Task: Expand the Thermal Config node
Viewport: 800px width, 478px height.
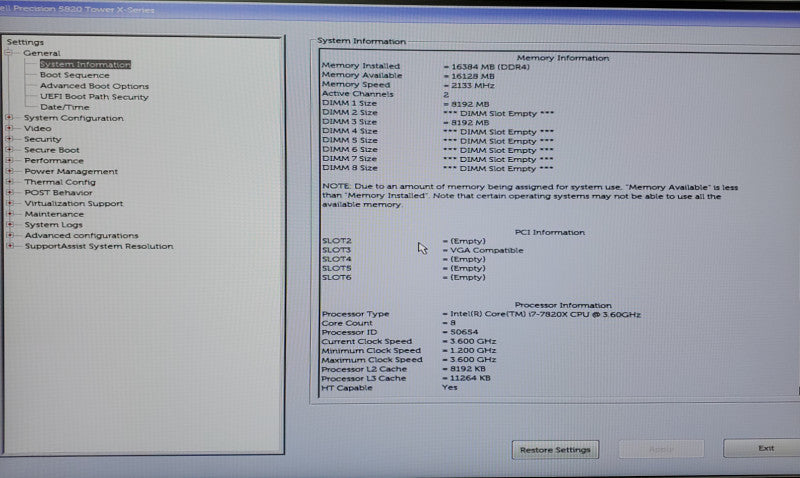Action: tap(9, 182)
